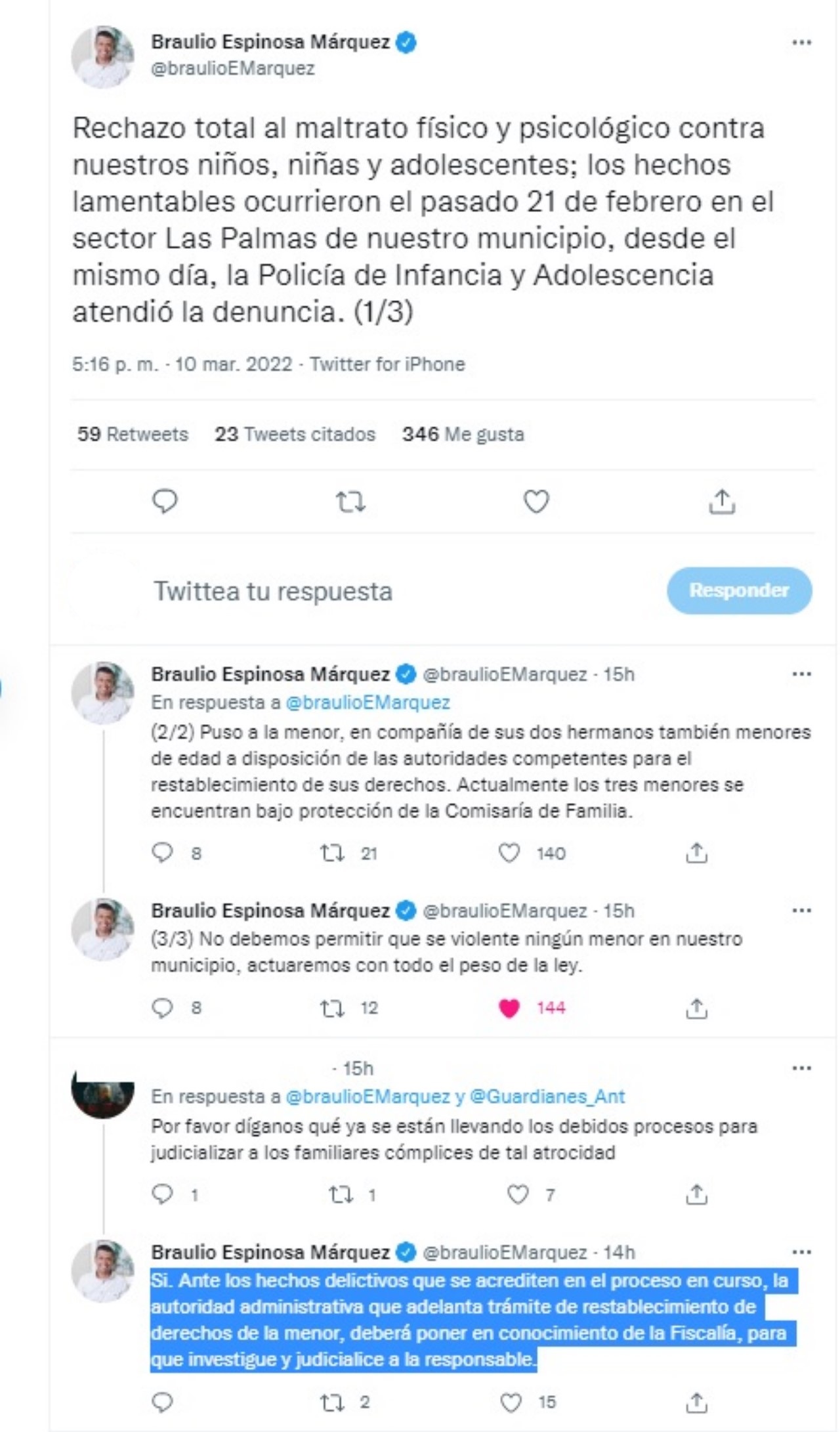Share the main tweet via the share icon
This screenshot has width=840, height=1432.
[721, 502]
